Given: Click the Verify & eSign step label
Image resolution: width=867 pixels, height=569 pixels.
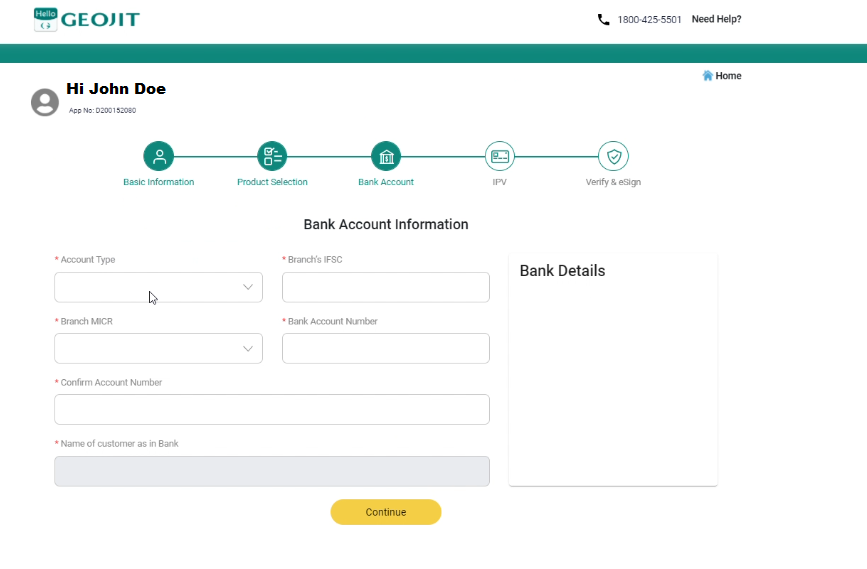Looking at the screenshot, I should click(x=613, y=182).
